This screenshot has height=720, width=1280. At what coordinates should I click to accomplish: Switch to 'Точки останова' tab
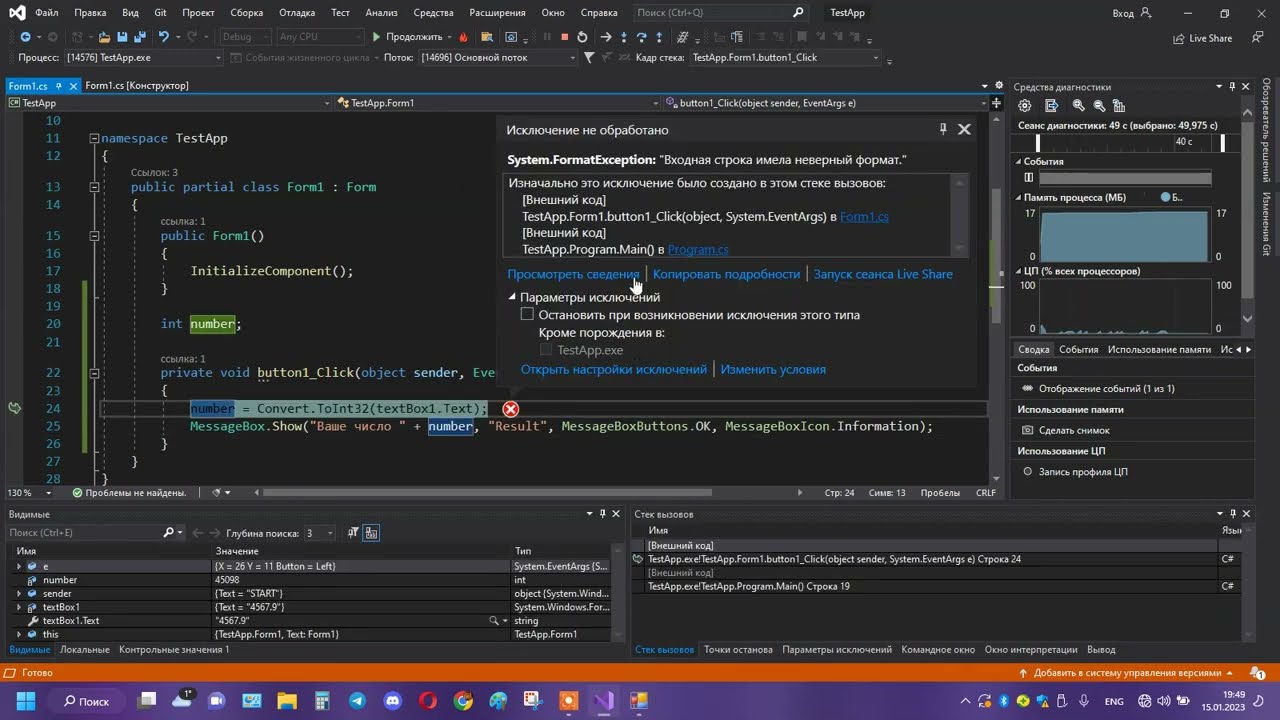click(738, 650)
